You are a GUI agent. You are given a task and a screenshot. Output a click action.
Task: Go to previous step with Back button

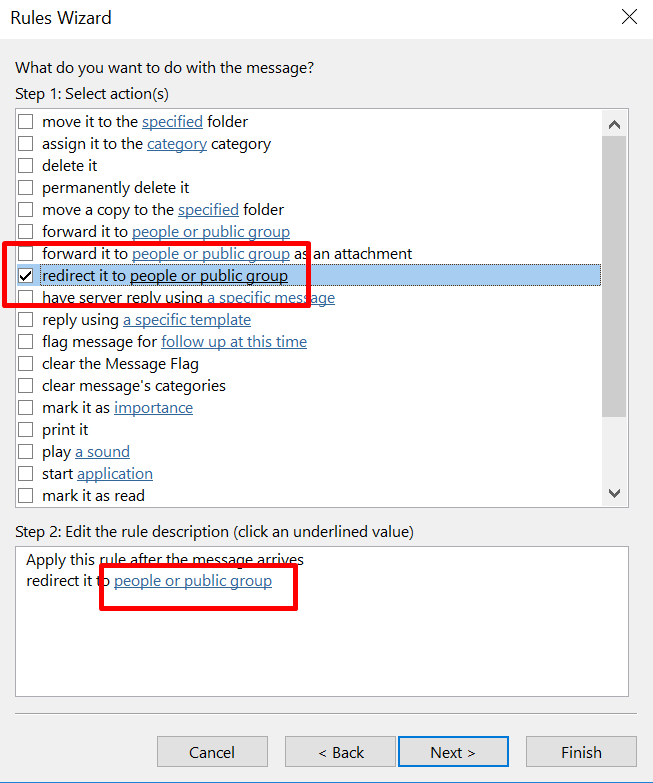(340, 752)
